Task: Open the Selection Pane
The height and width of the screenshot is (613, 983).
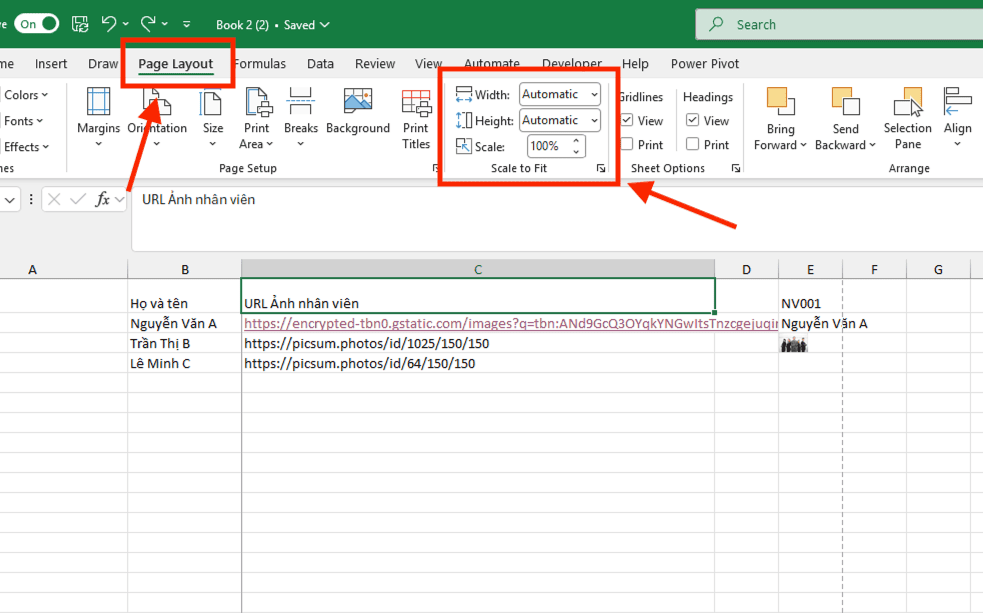Action: tap(908, 119)
